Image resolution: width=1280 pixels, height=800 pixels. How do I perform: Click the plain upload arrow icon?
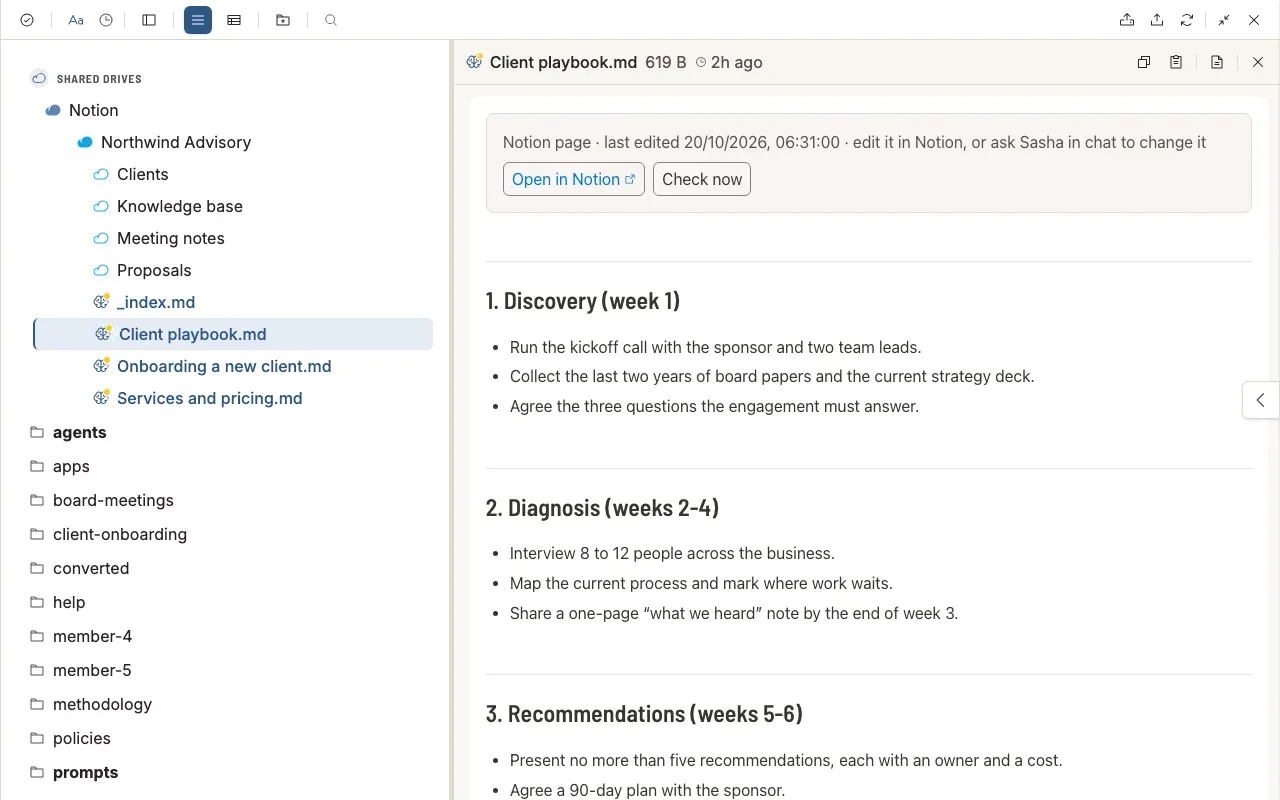(x=1157, y=20)
